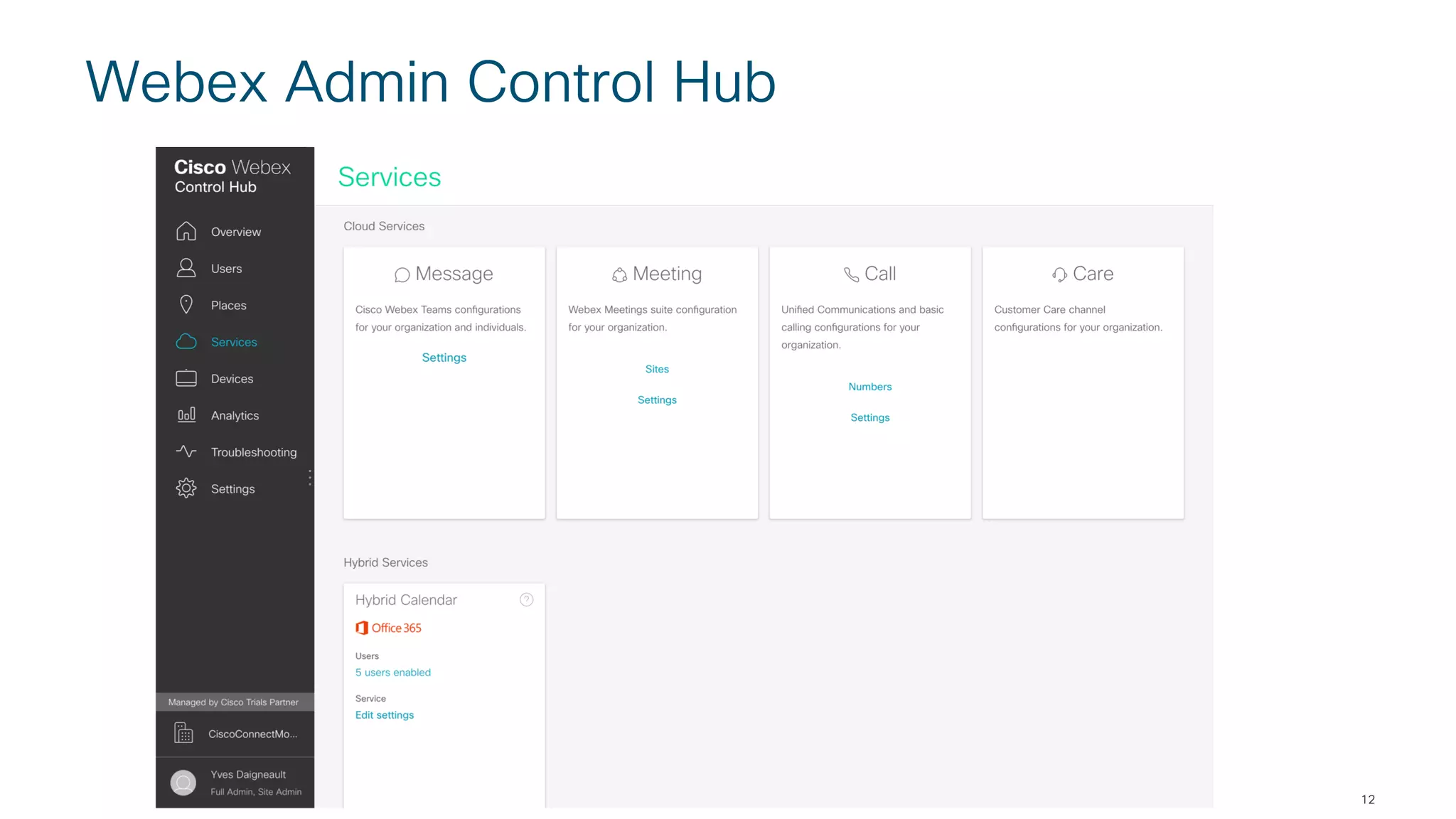Screen dimensions: 1456x819
Task: Click the Full Admin, Site Admin role text
Action: 256,792
